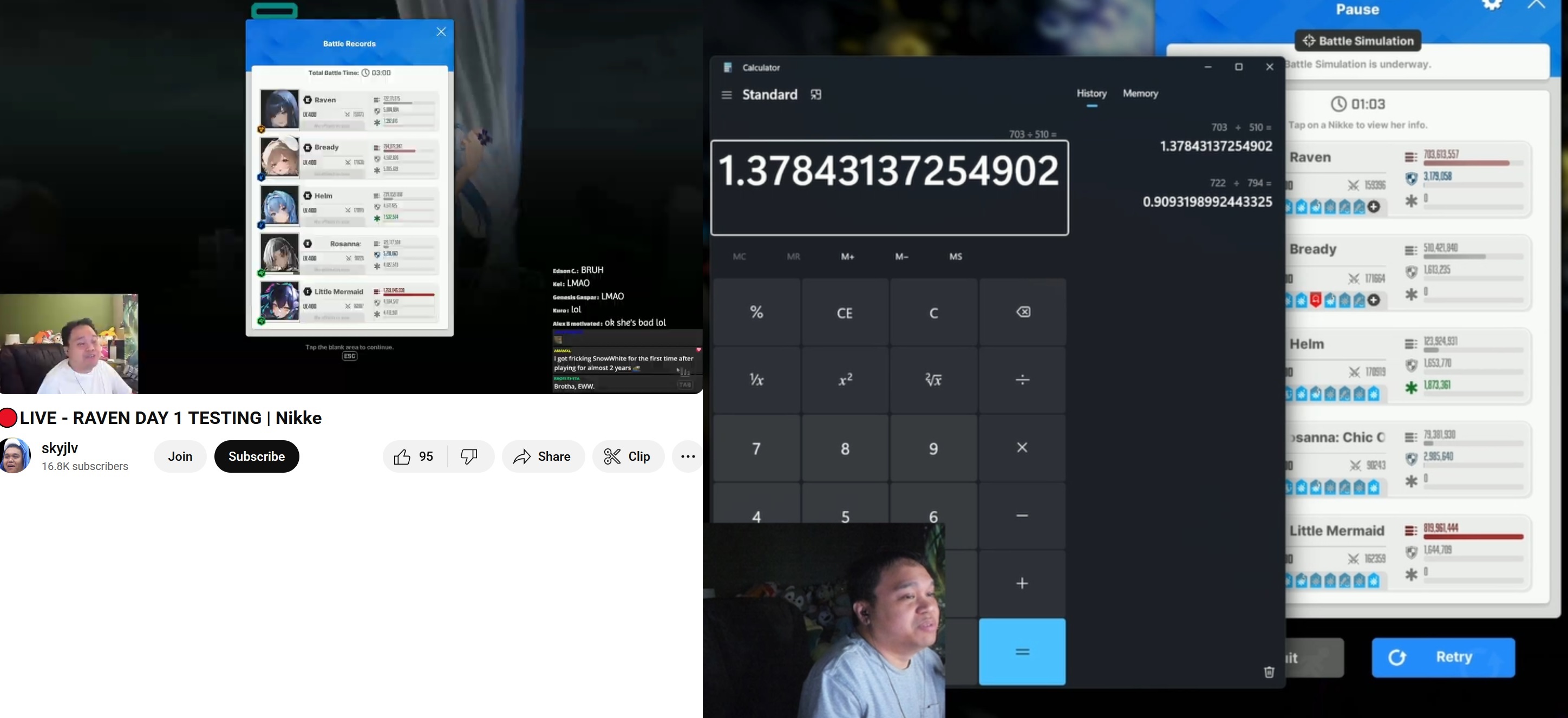The width and height of the screenshot is (1568, 718).
Task: Minimize the Calculator window
Action: [1207, 67]
